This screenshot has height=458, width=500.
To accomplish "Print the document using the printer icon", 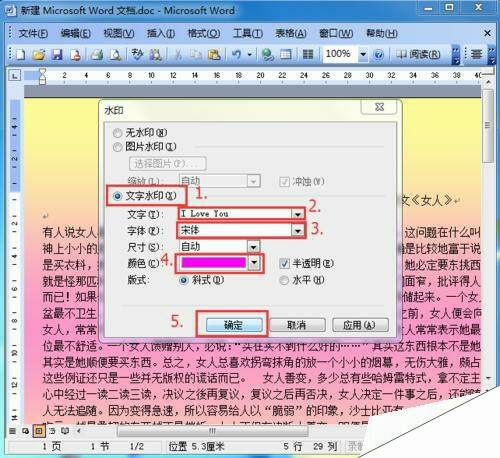I will (97, 54).
